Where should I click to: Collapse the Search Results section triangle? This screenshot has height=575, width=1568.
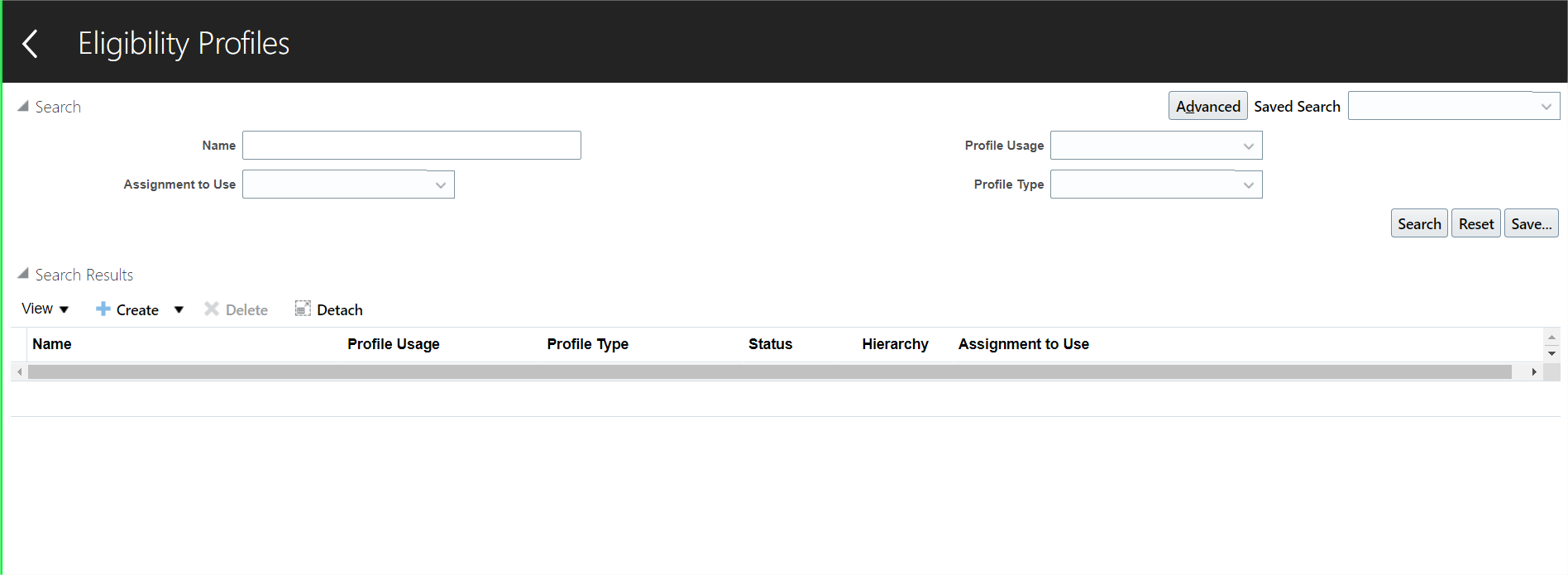tap(23, 274)
